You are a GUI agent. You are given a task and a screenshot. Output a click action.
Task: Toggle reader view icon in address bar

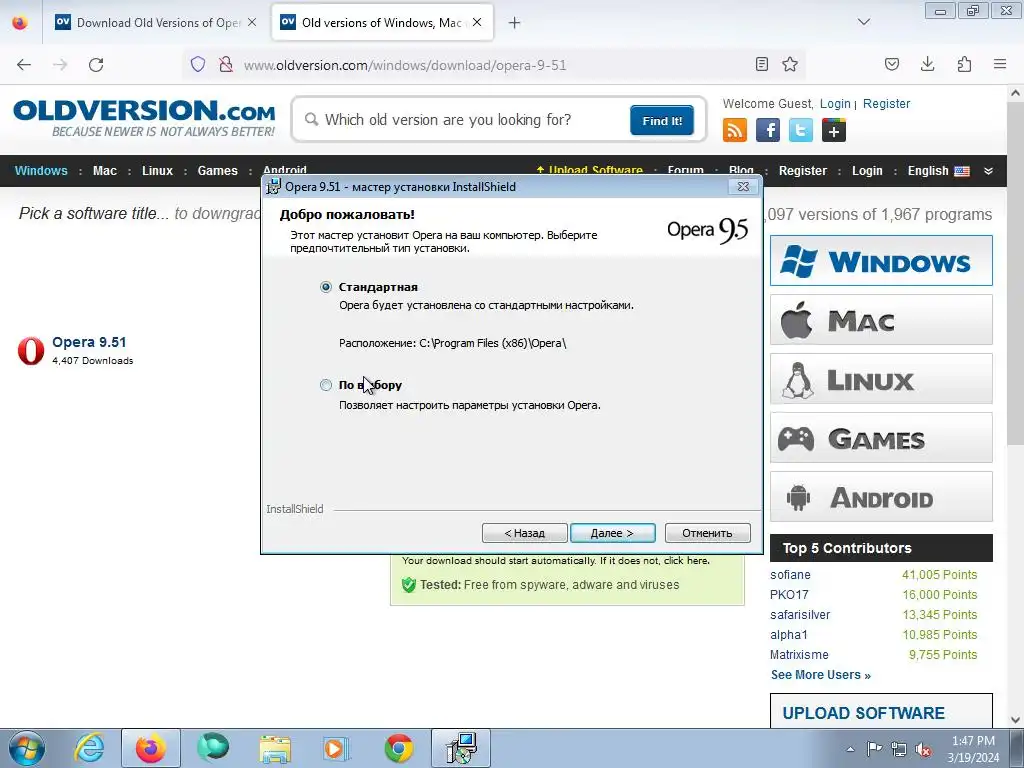point(761,64)
